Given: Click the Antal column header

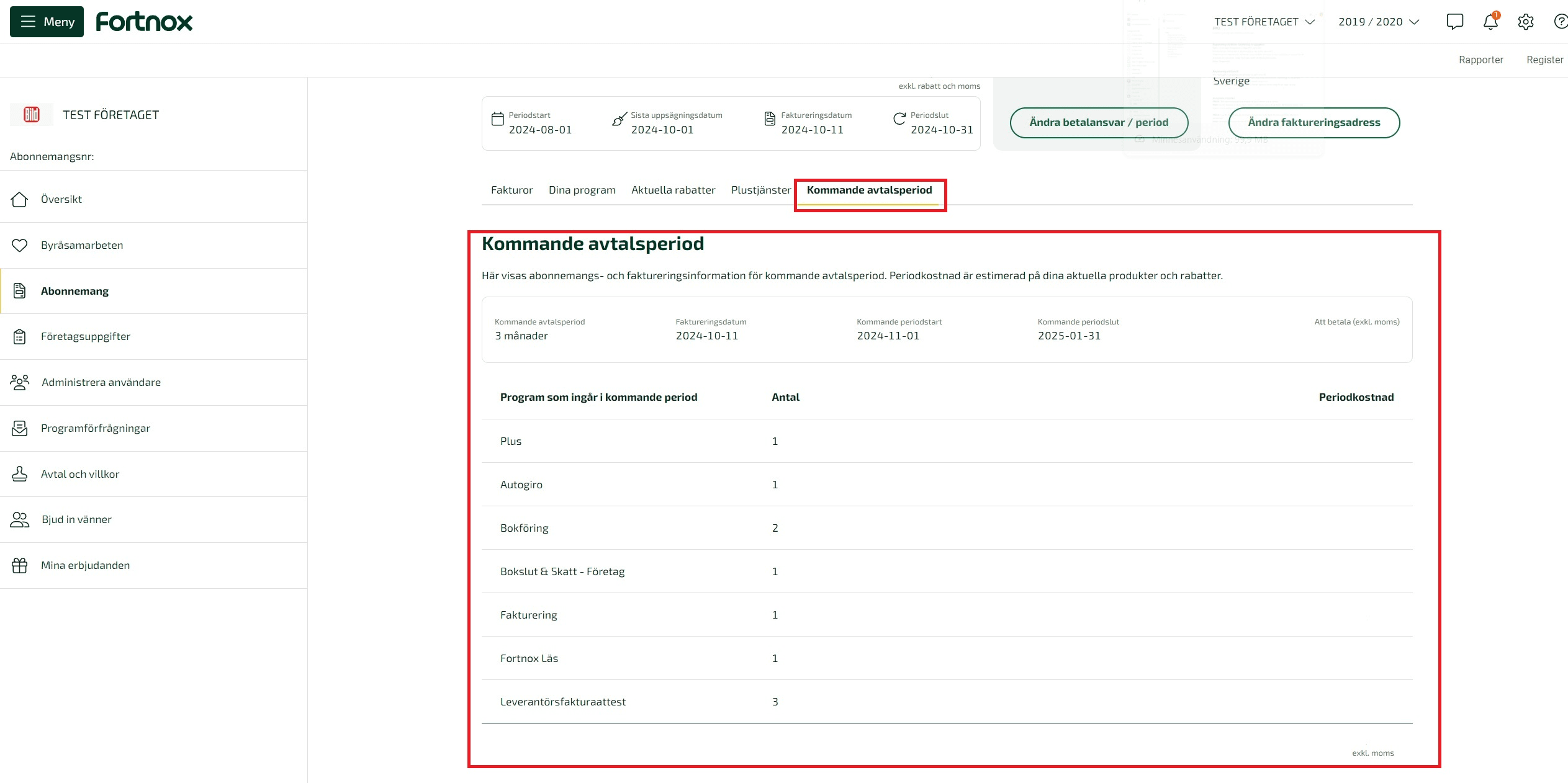Looking at the screenshot, I should coord(785,397).
